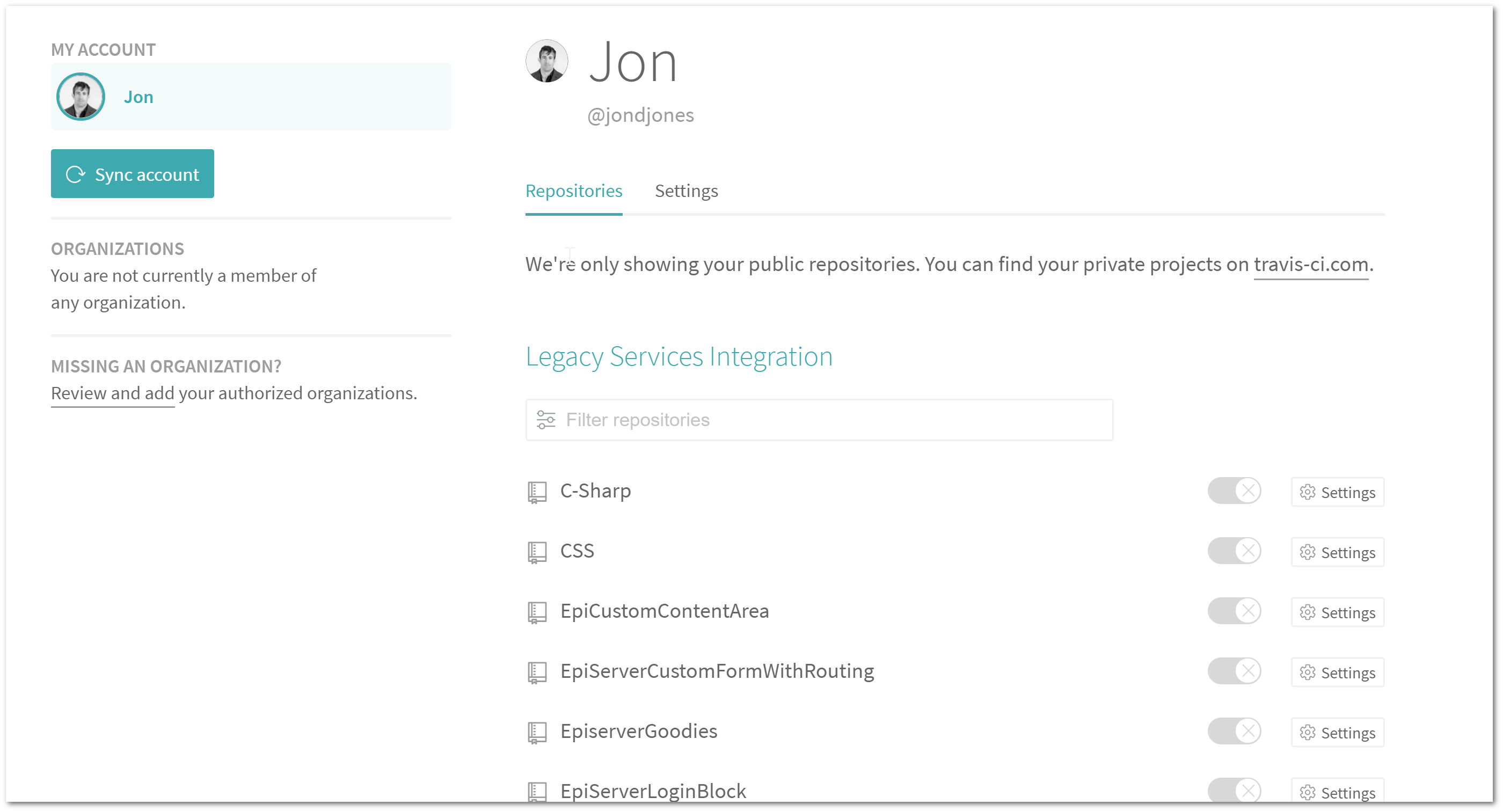Click Jon's avatar in My Account sidebar
The image size is (1503, 812).
(81, 97)
